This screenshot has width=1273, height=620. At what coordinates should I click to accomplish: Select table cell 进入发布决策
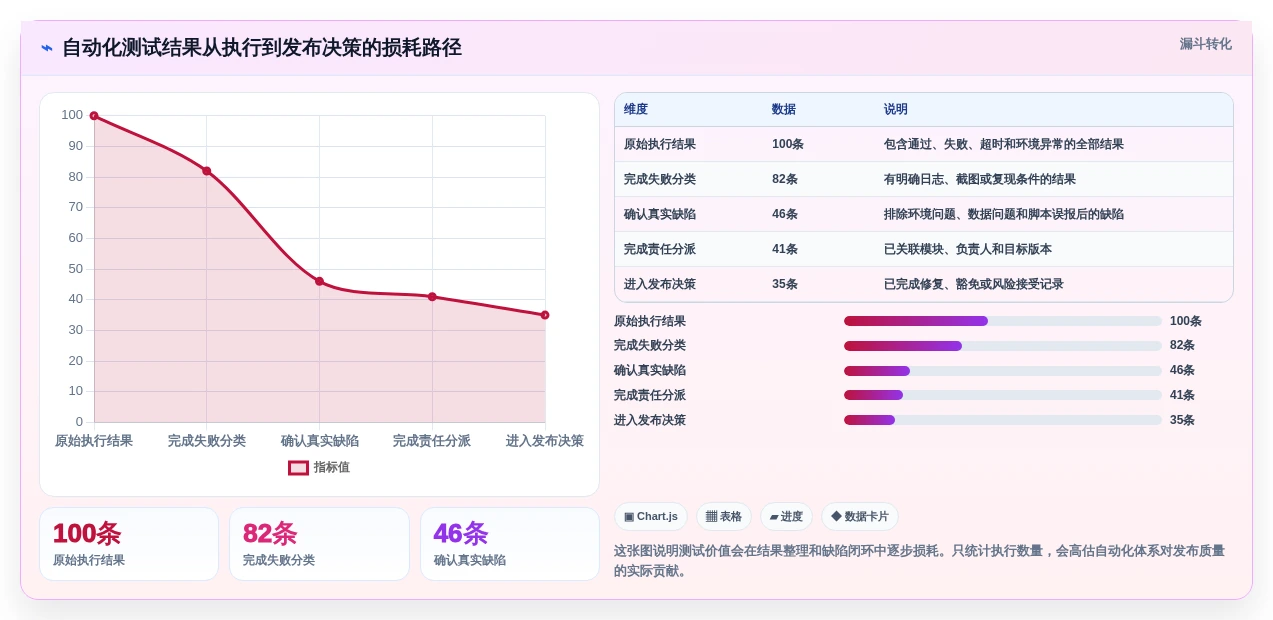pyautogui.click(x=660, y=284)
